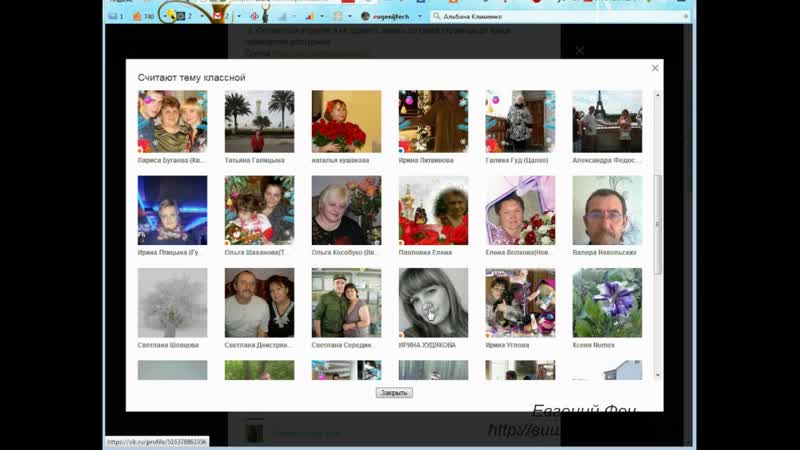The width and height of the screenshot is (800, 450).
Task: Click the name link Галина Гуд (Шапко)
Action: pyautogui.click(x=517, y=160)
